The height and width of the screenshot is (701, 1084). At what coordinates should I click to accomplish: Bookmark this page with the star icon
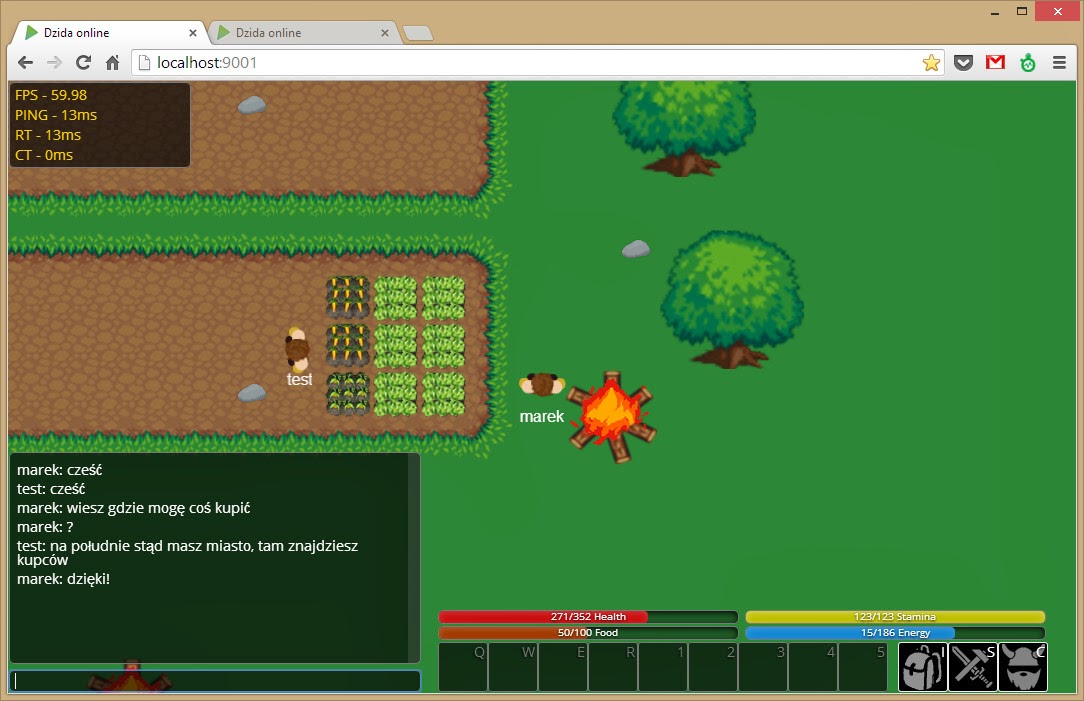931,63
